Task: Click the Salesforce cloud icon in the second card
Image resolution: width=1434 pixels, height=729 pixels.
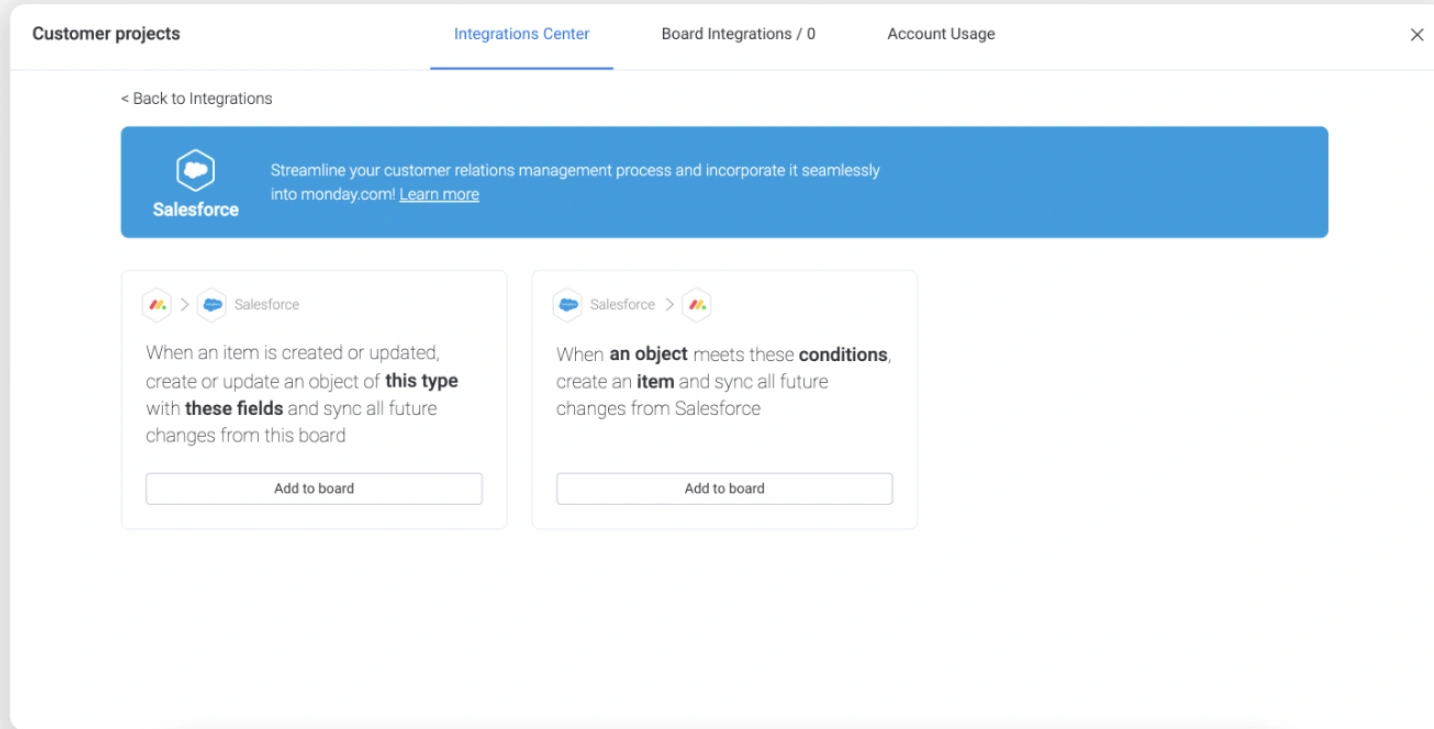Action: (567, 305)
